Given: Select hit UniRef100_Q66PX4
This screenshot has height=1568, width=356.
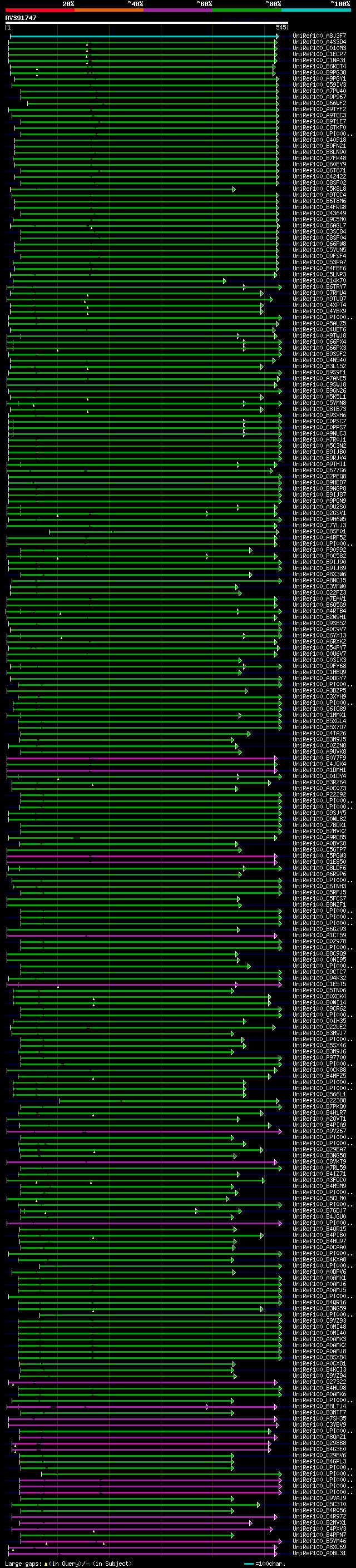Looking at the screenshot, I should click(319, 342).
